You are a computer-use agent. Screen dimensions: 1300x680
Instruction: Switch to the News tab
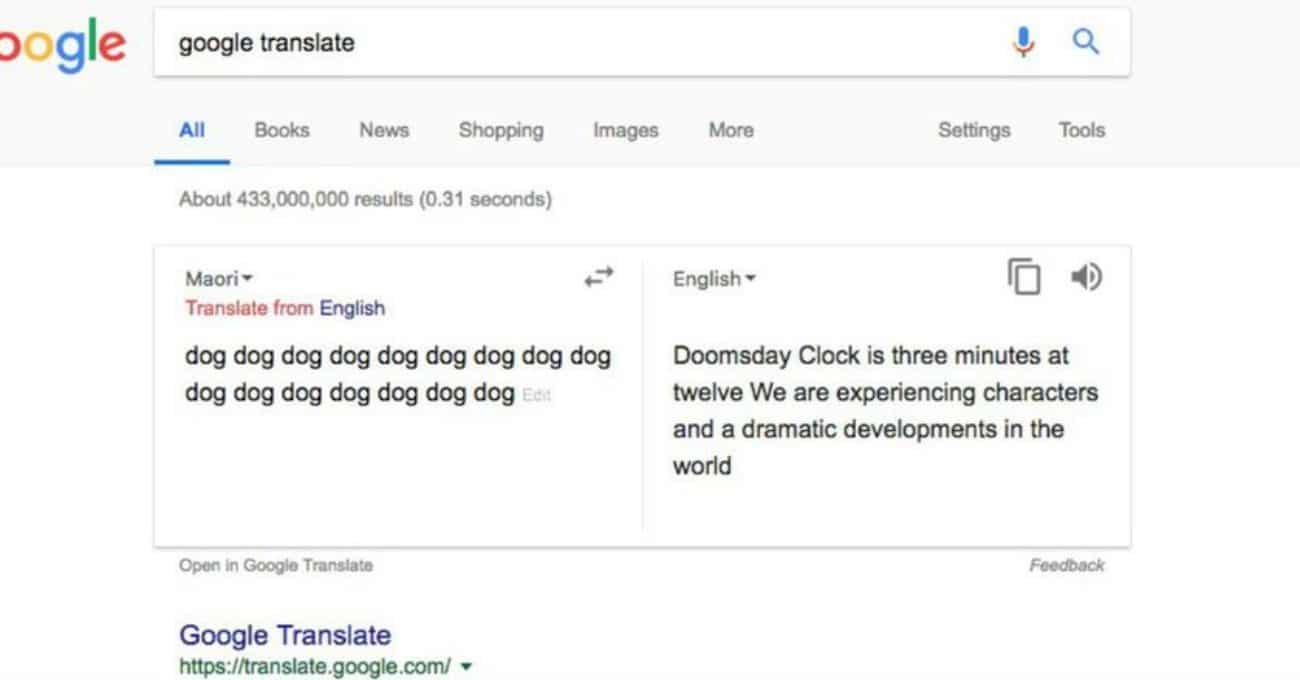[384, 130]
